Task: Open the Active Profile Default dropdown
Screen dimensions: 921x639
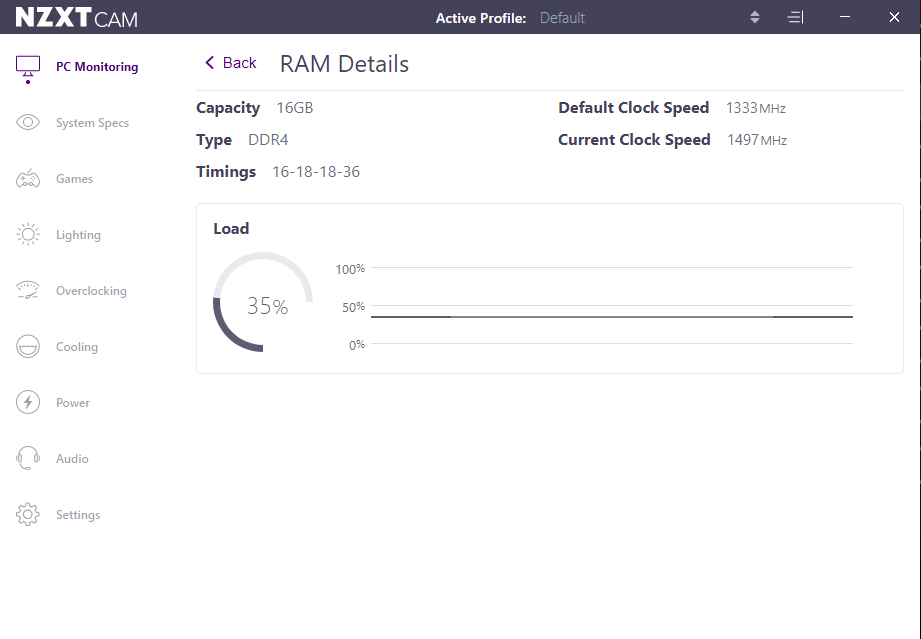Action: pos(563,18)
